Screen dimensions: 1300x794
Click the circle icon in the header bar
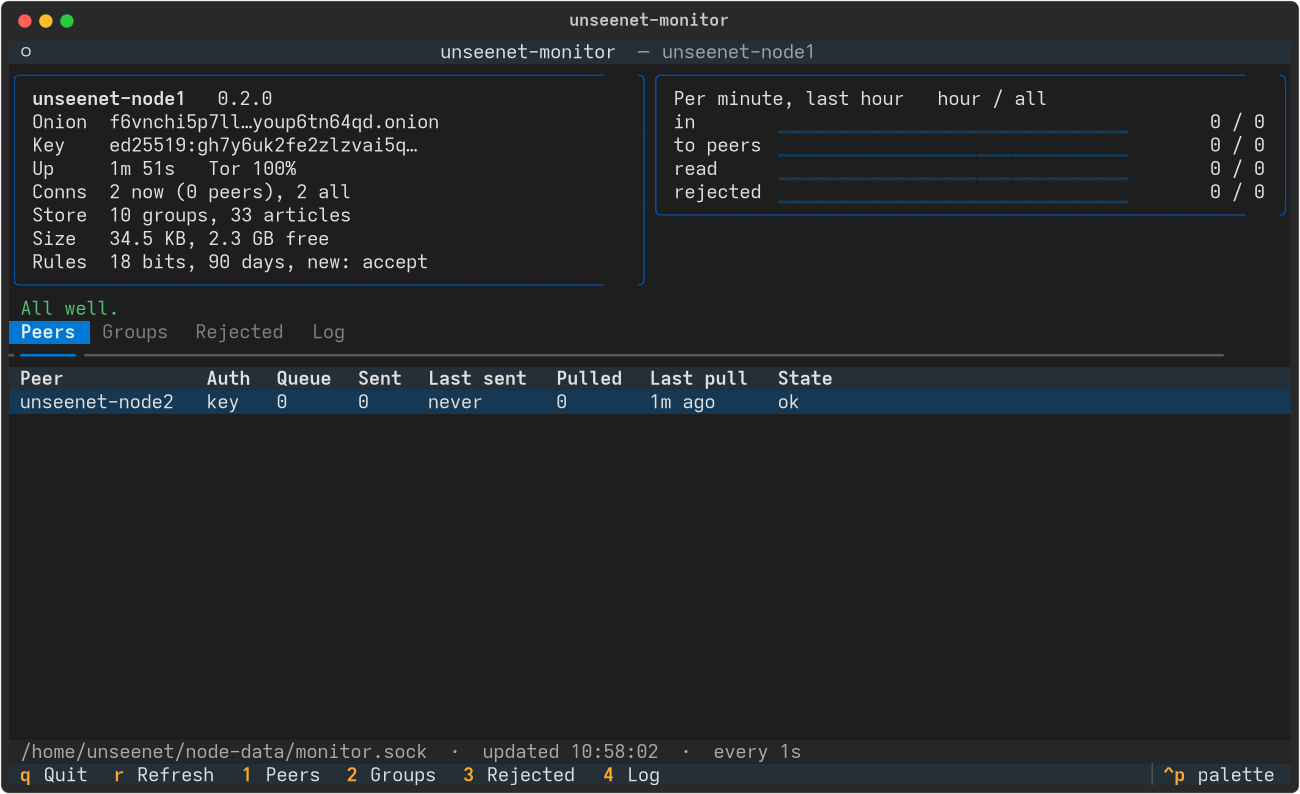pyautogui.click(x=26, y=52)
